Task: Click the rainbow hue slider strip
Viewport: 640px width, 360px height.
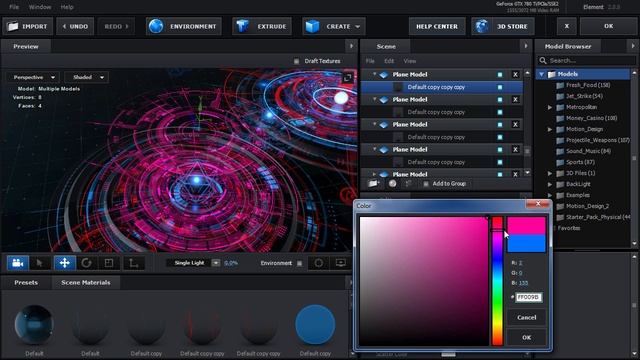Action: (x=497, y=281)
